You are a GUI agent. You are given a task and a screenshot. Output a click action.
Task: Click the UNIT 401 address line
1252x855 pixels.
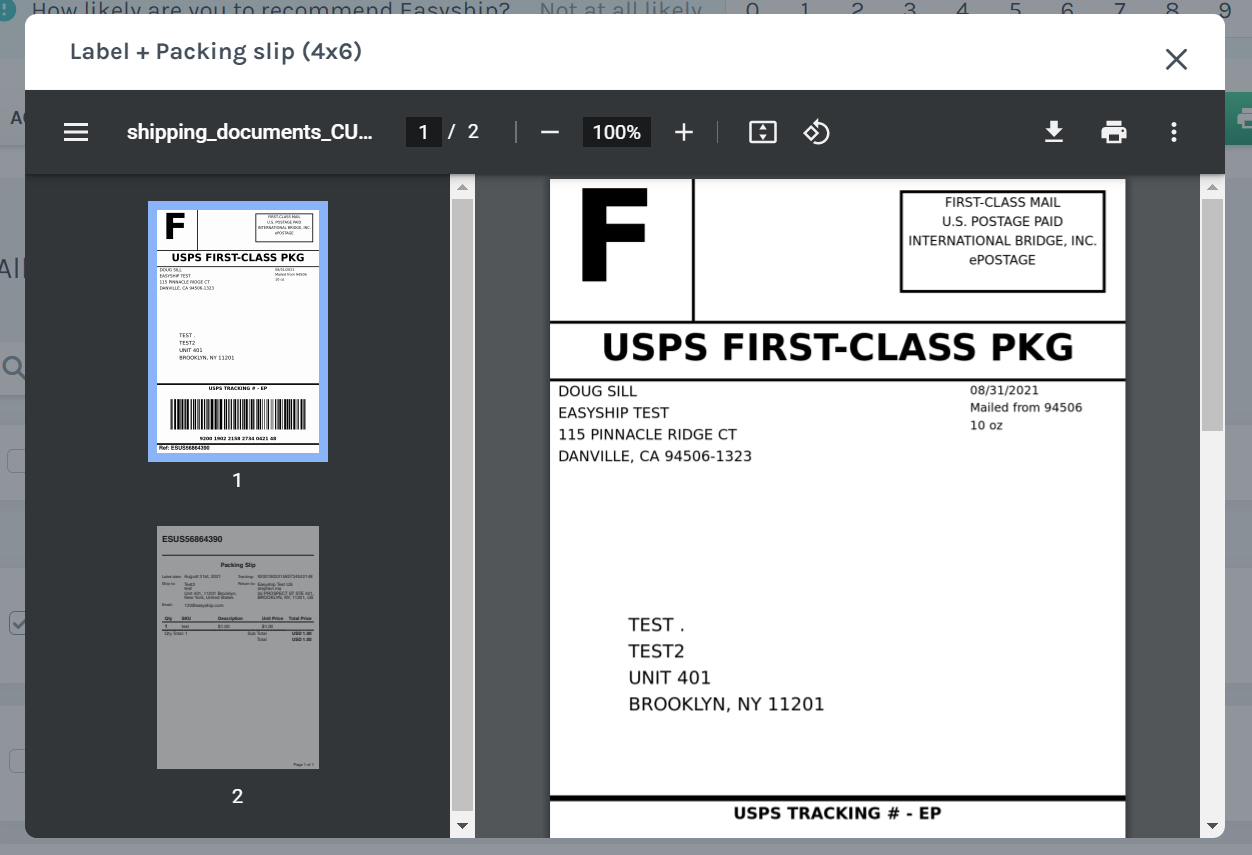coord(670,677)
